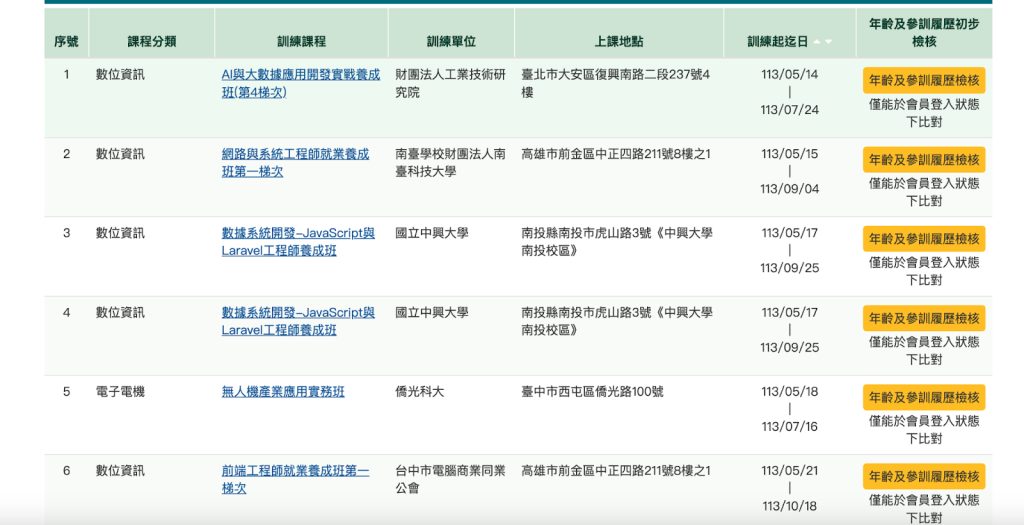
Task: Click the ascending sort arrow beside 訓練起迄日
Action: pos(817,42)
